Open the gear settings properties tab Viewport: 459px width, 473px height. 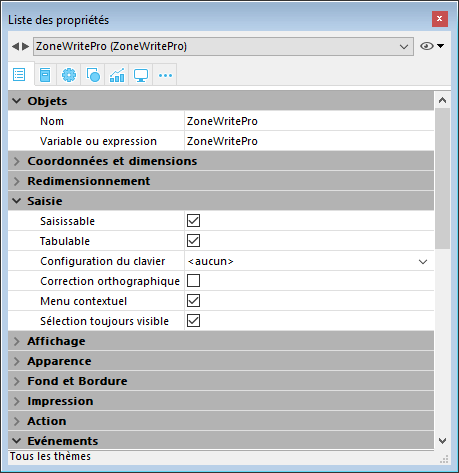coord(69,75)
